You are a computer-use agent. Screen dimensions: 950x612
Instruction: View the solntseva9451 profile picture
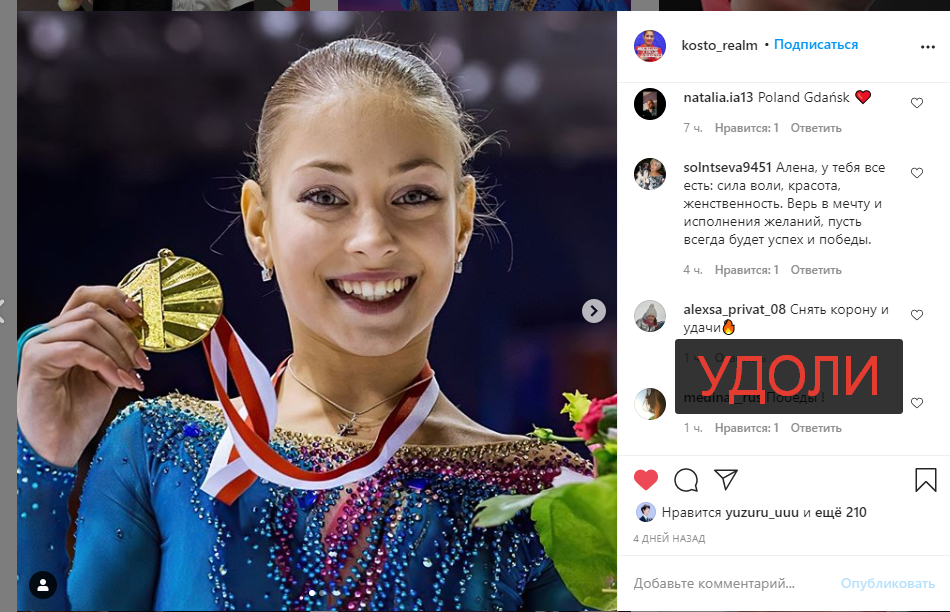point(649,174)
